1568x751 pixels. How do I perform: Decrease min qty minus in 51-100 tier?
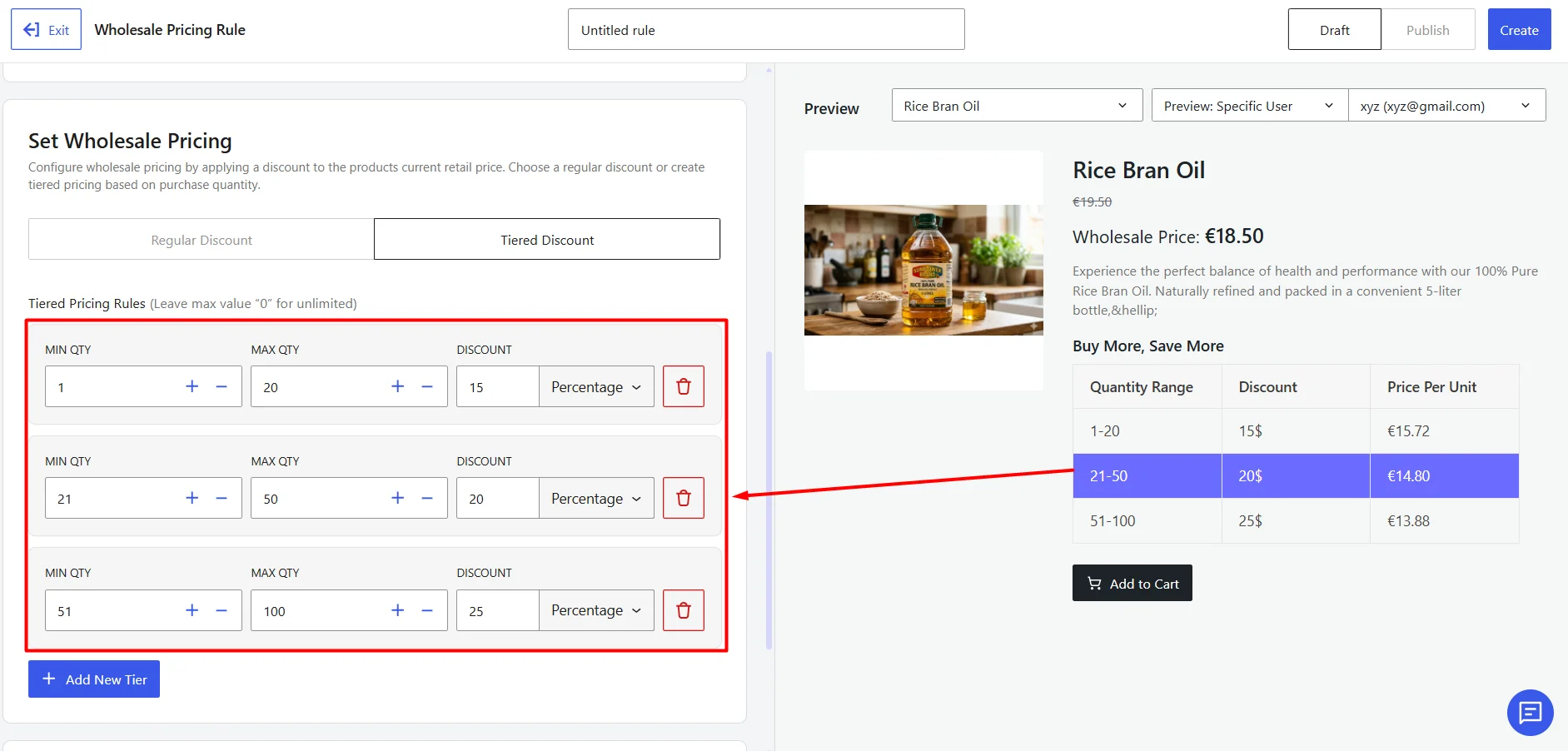[222, 610]
